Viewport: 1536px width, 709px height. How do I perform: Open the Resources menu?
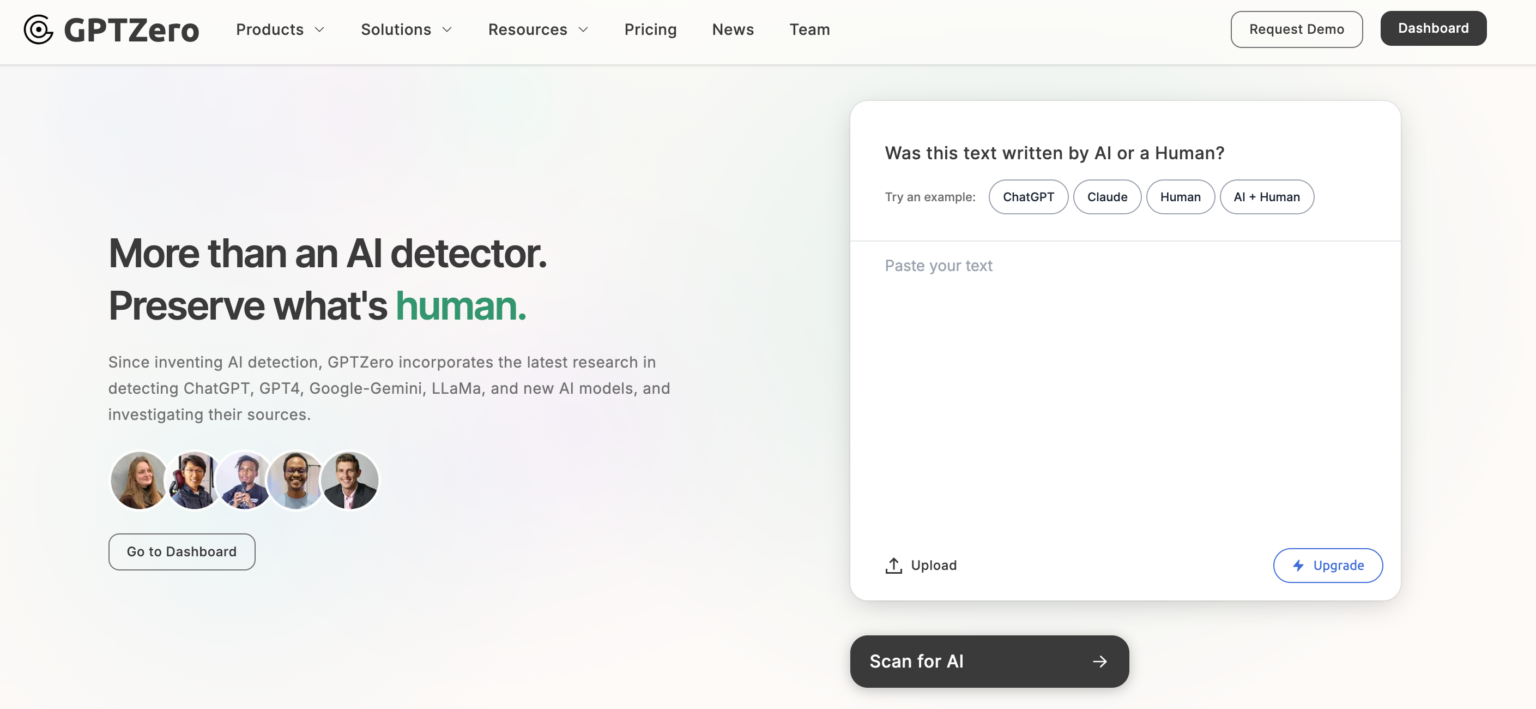tap(538, 30)
